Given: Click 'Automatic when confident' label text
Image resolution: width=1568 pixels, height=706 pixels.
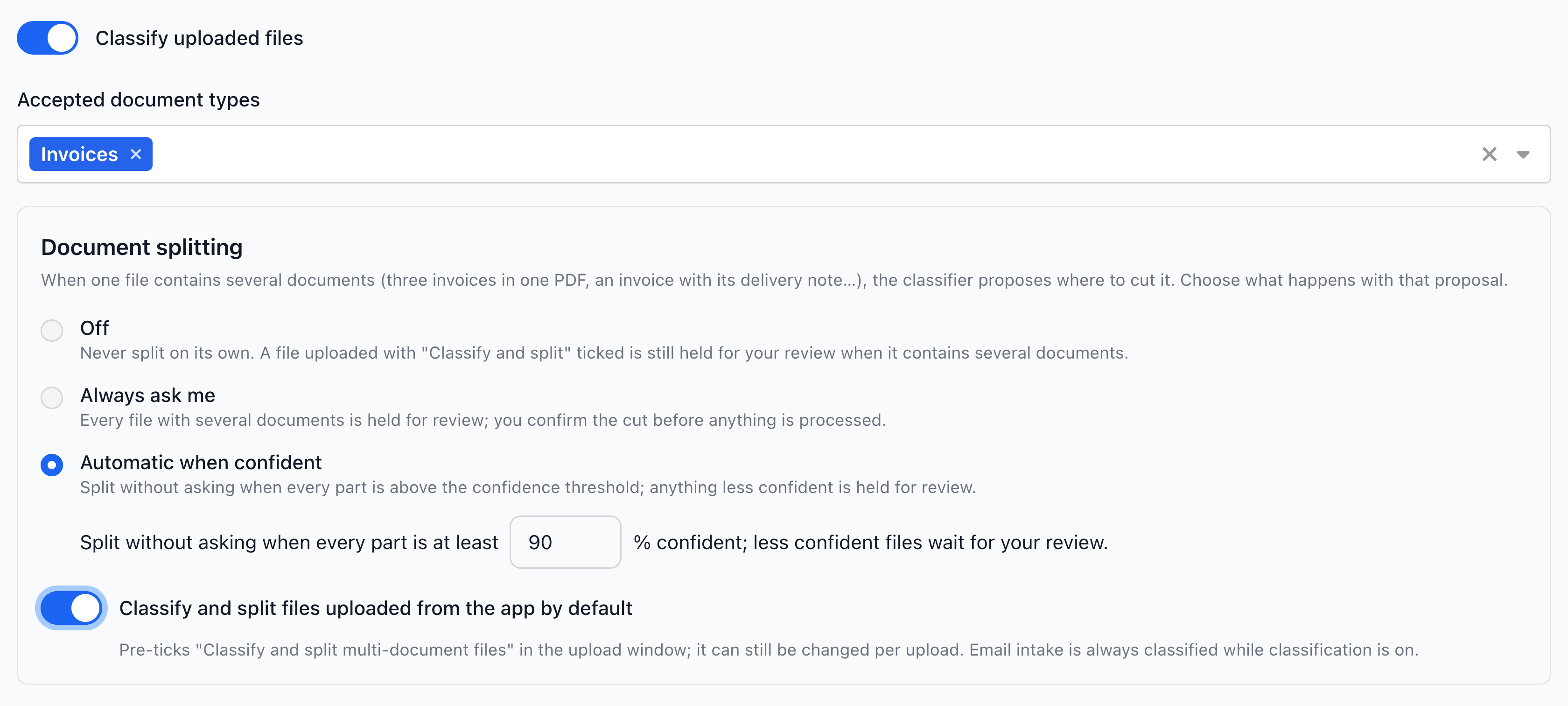Looking at the screenshot, I should (x=201, y=462).
